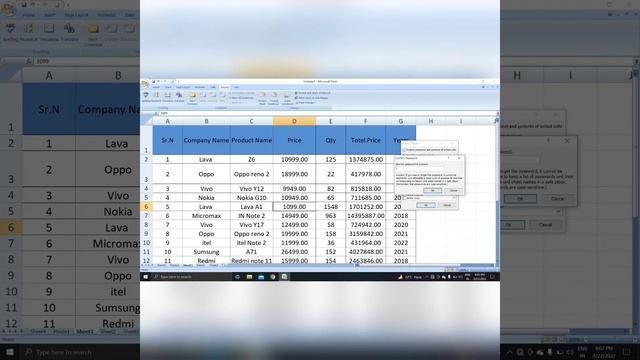Click the Protect Sheet icon
The height and width of the screenshot is (360, 640).
coord(262,98)
